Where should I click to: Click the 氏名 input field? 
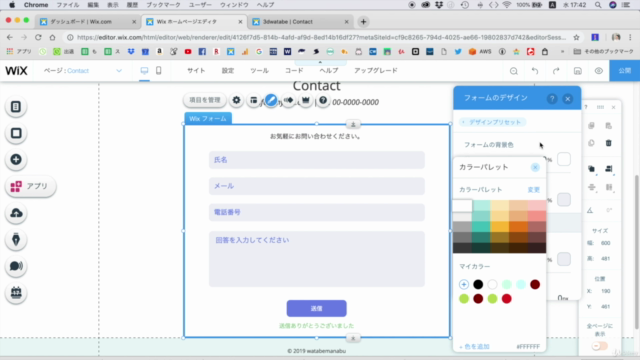(x=316, y=160)
